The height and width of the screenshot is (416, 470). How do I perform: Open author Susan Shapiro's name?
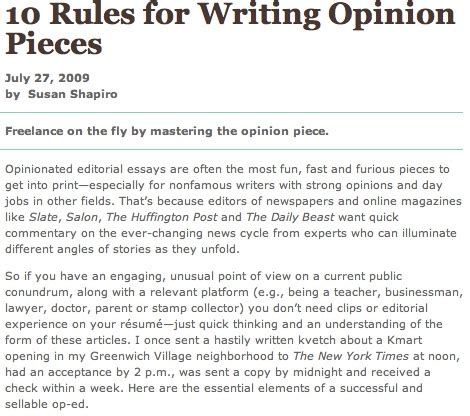[x=73, y=94]
